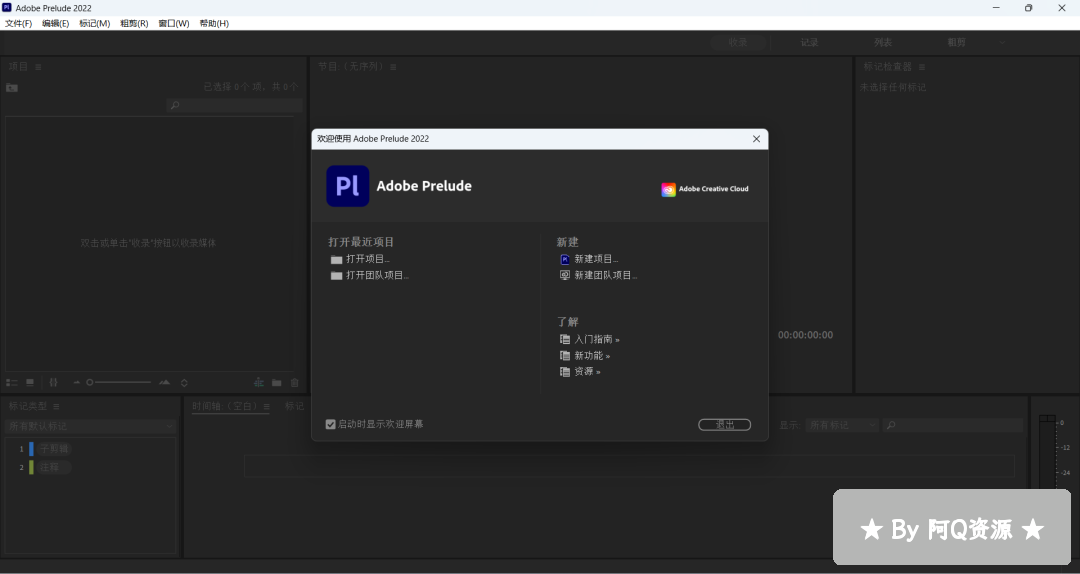
Task: Click the Pl Adobe Prelude logo
Action: pyautogui.click(x=347, y=186)
